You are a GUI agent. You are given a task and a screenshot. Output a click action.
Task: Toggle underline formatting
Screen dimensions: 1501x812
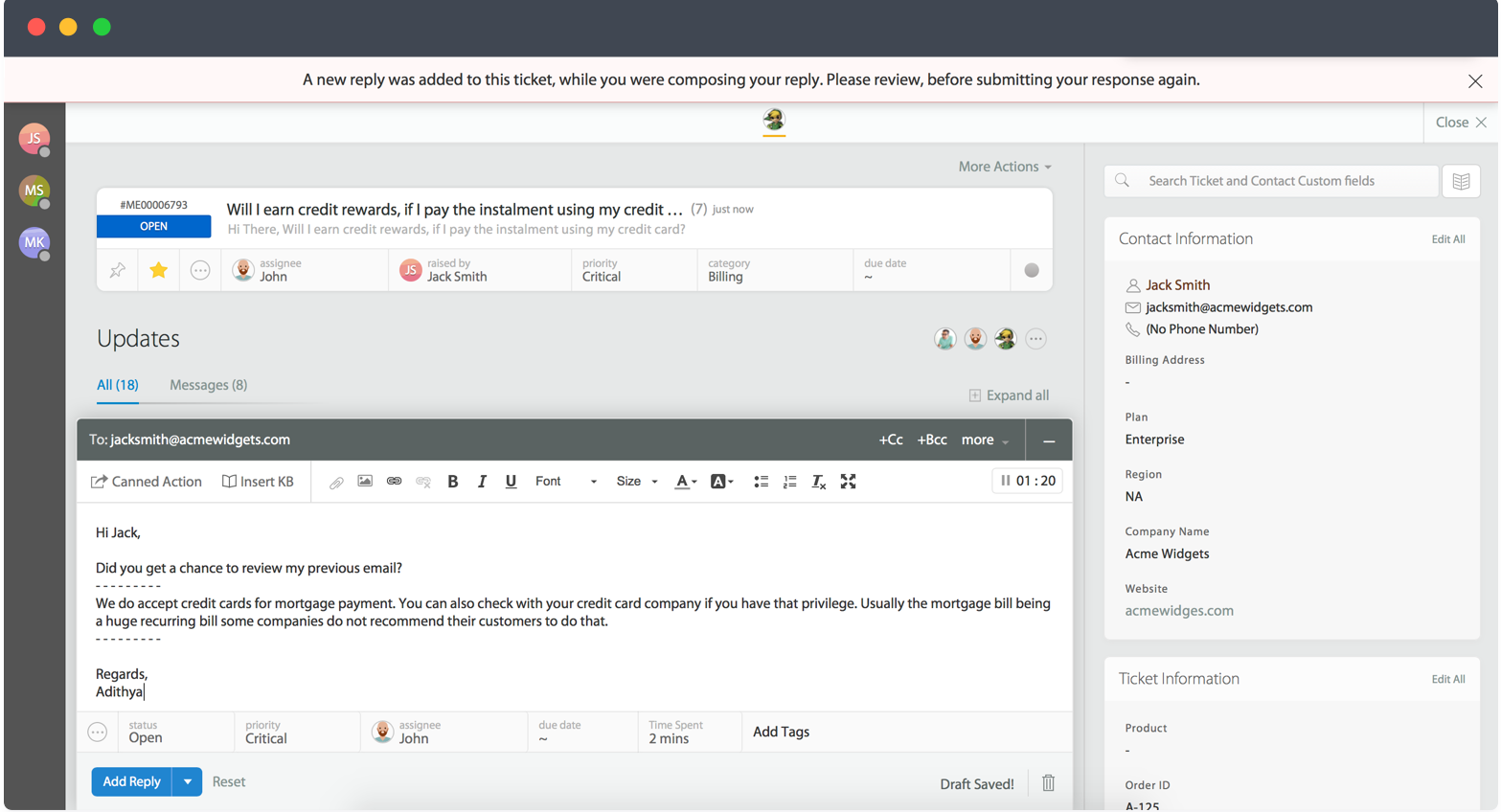511,482
